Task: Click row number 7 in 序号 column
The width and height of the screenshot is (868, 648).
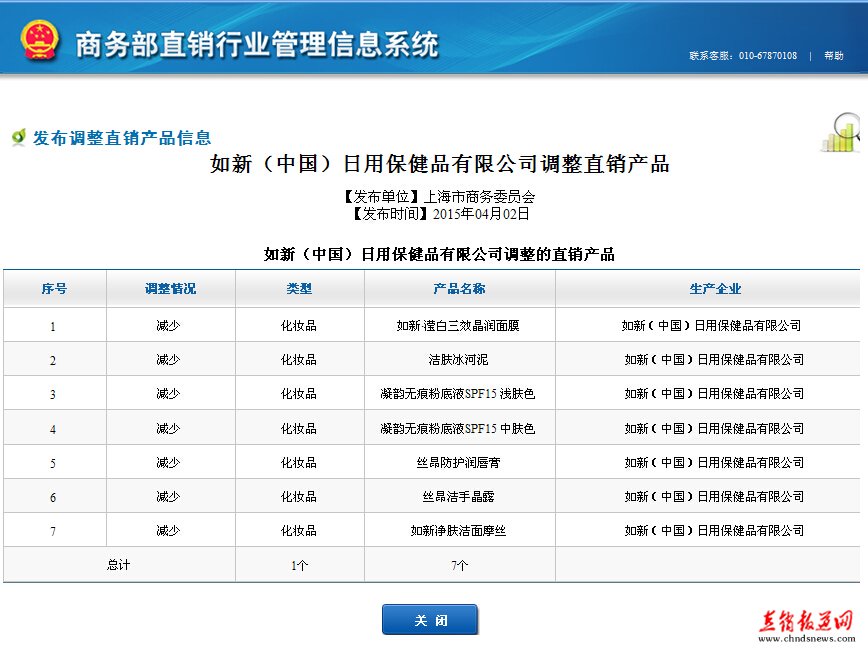Action: (x=53, y=531)
